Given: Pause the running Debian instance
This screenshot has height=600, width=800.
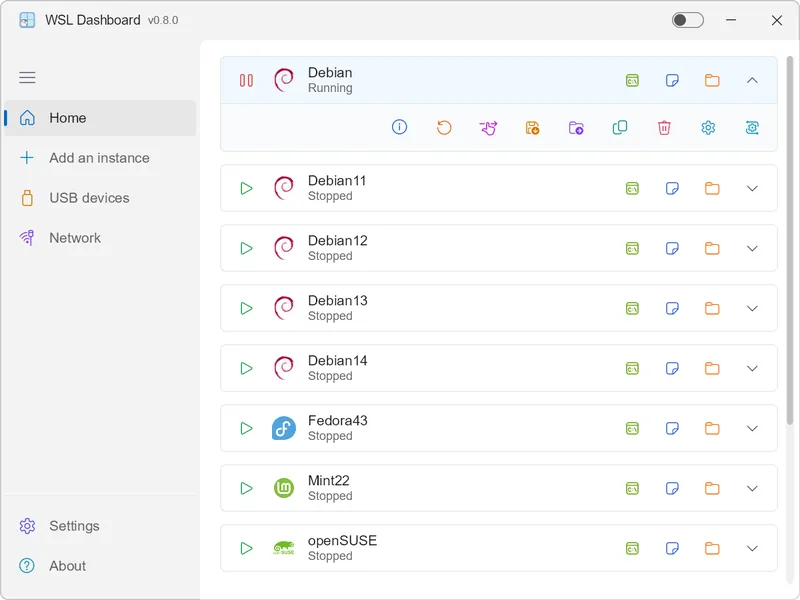Looking at the screenshot, I should click(246, 81).
